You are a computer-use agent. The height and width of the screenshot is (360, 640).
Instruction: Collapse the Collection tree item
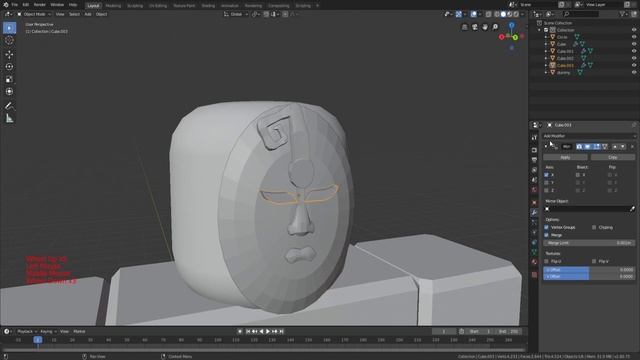(540, 30)
